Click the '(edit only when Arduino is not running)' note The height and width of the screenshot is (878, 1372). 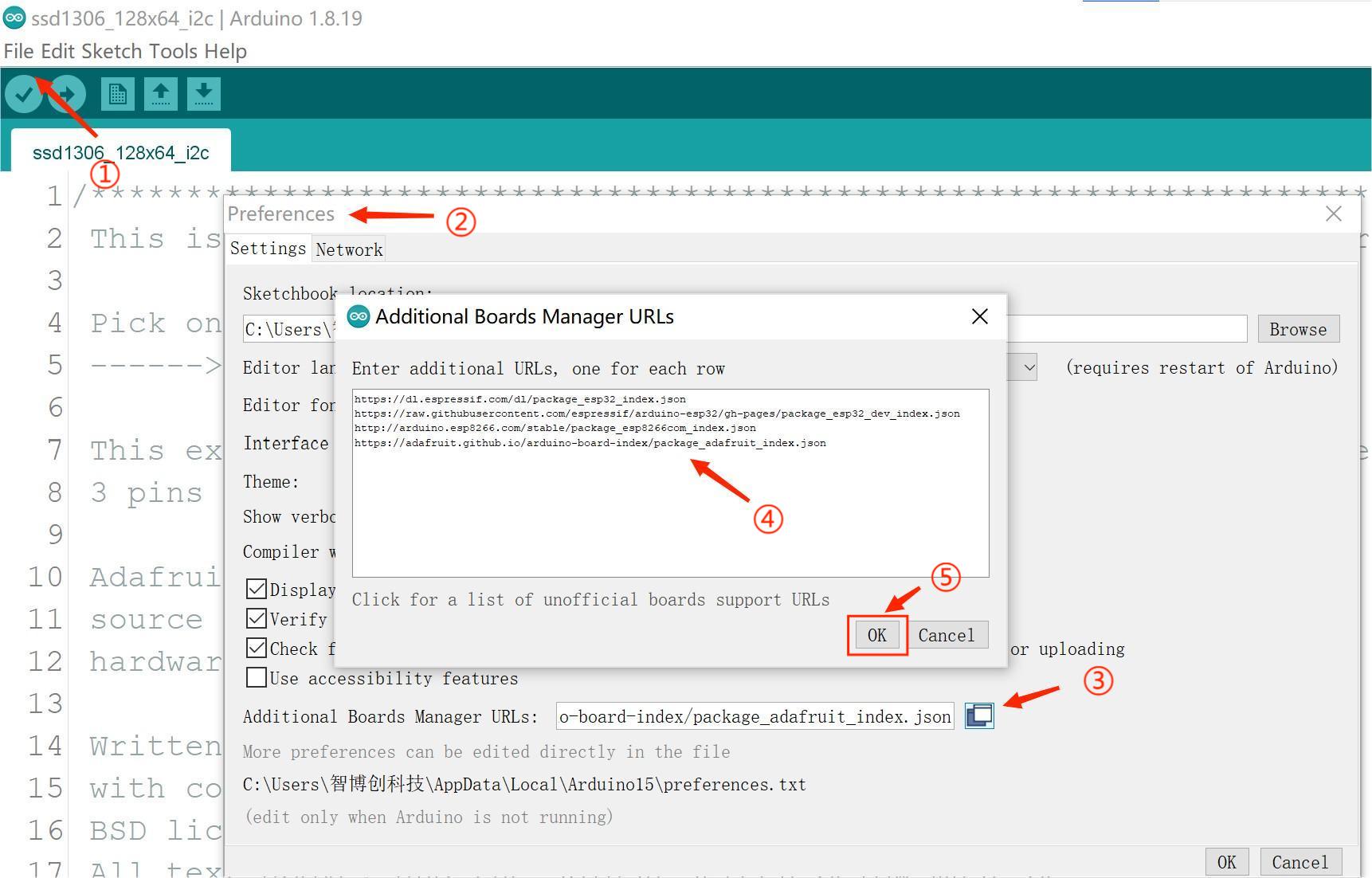[429, 817]
